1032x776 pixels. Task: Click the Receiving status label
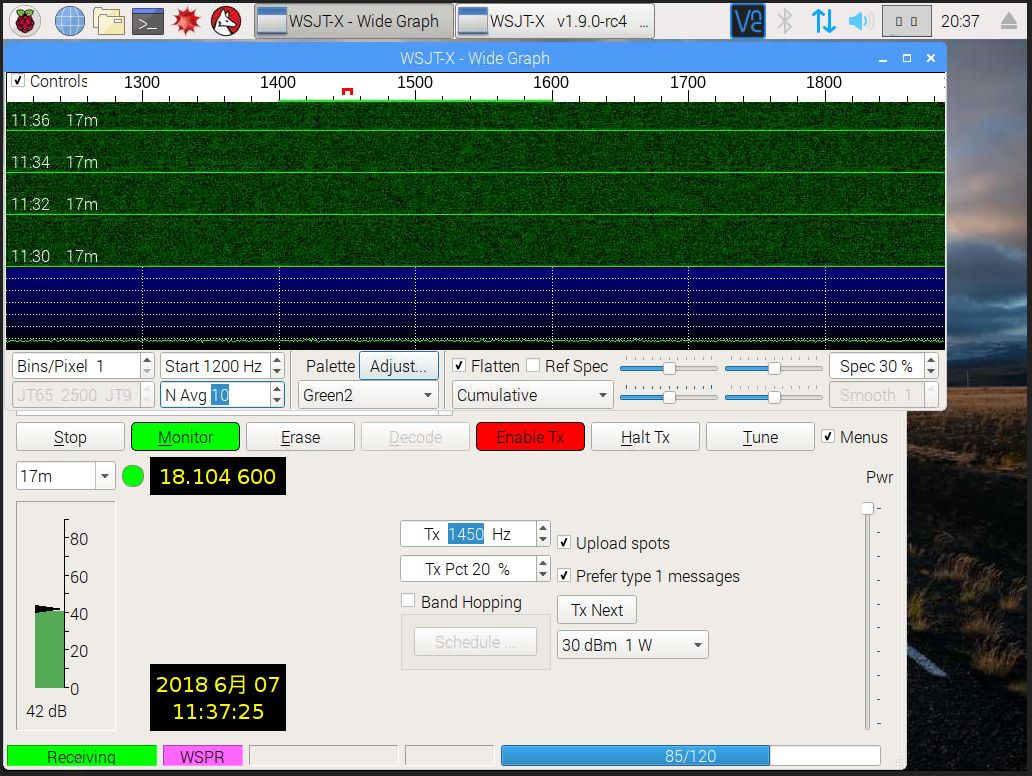point(82,756)
